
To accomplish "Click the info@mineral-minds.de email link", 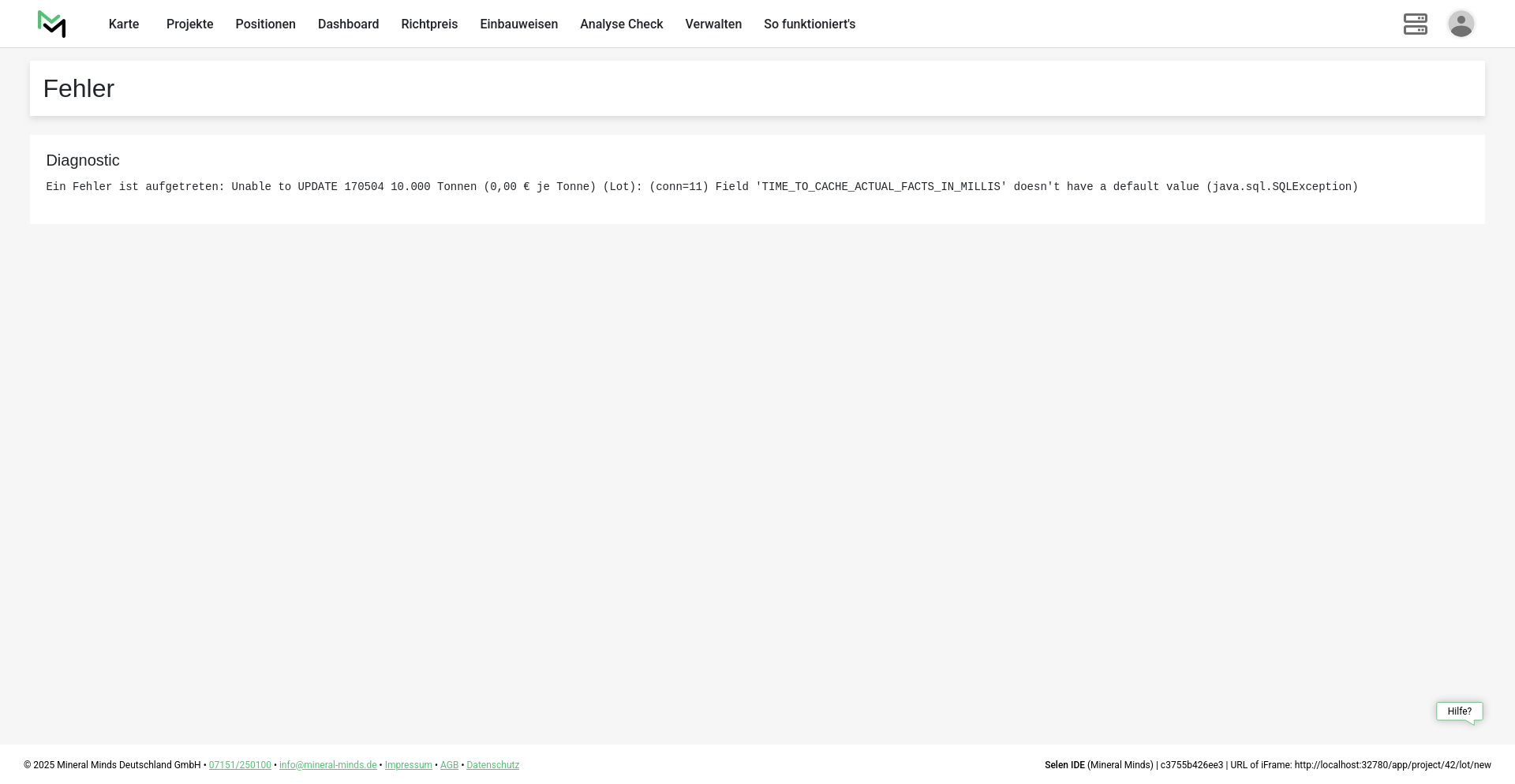I will coord(327,765).
